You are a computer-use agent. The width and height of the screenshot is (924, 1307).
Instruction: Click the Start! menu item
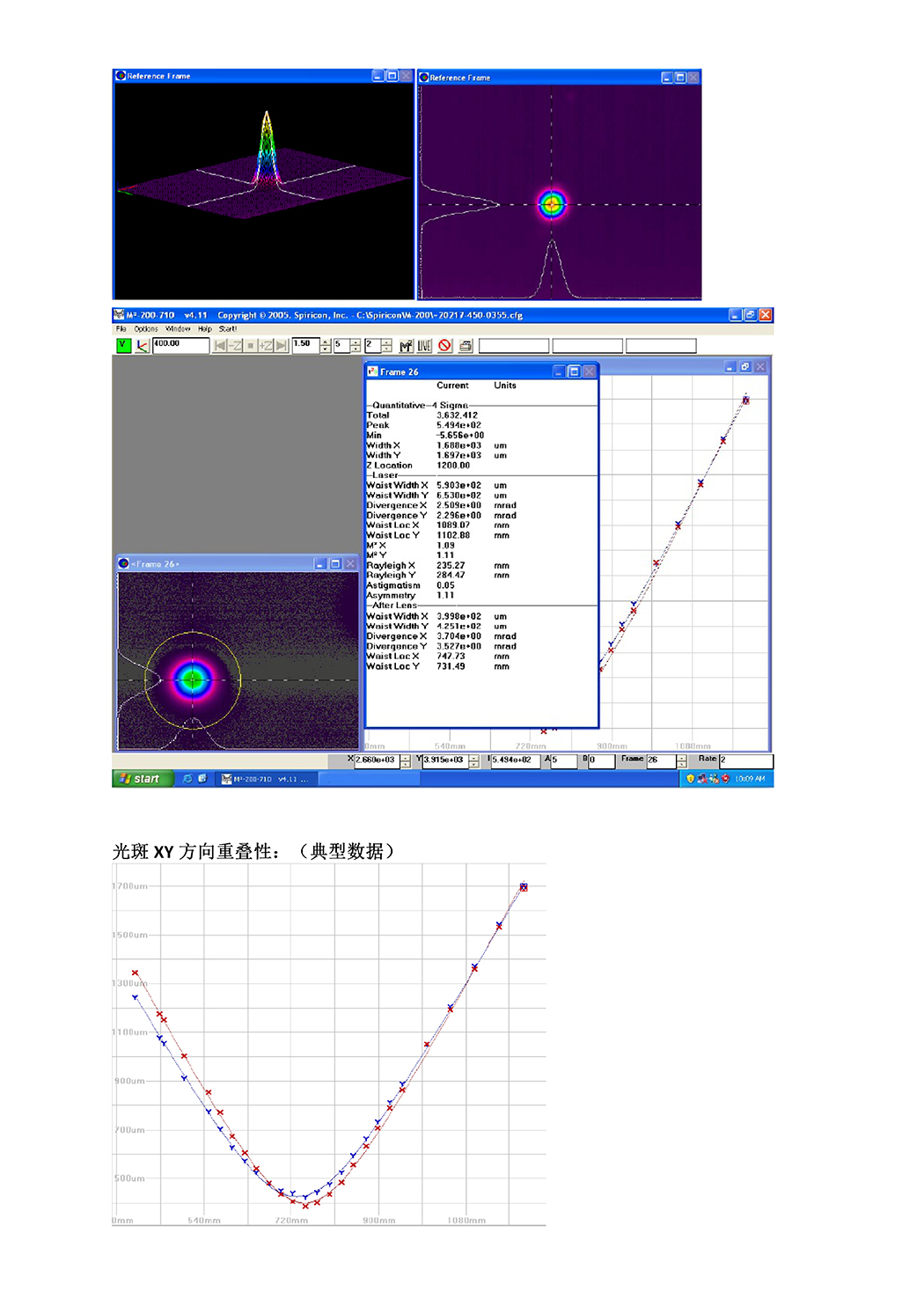[x=228, y=329]
